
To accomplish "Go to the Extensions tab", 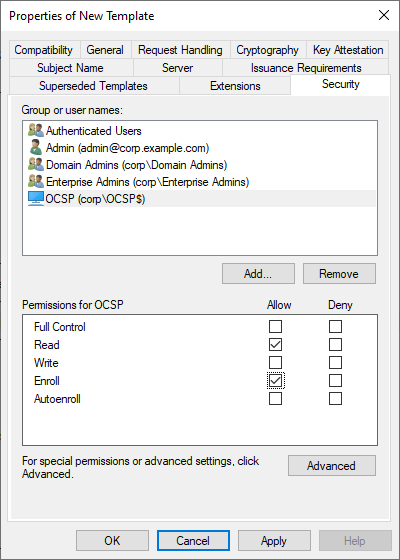I will (x=235, y=86).
